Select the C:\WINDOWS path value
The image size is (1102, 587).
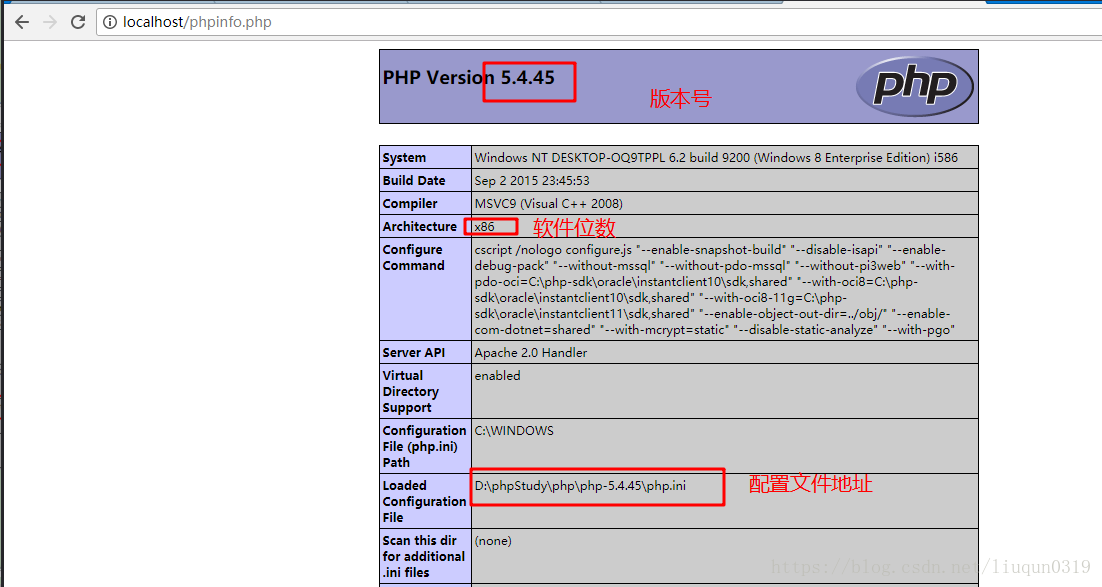tap(514, 431)
